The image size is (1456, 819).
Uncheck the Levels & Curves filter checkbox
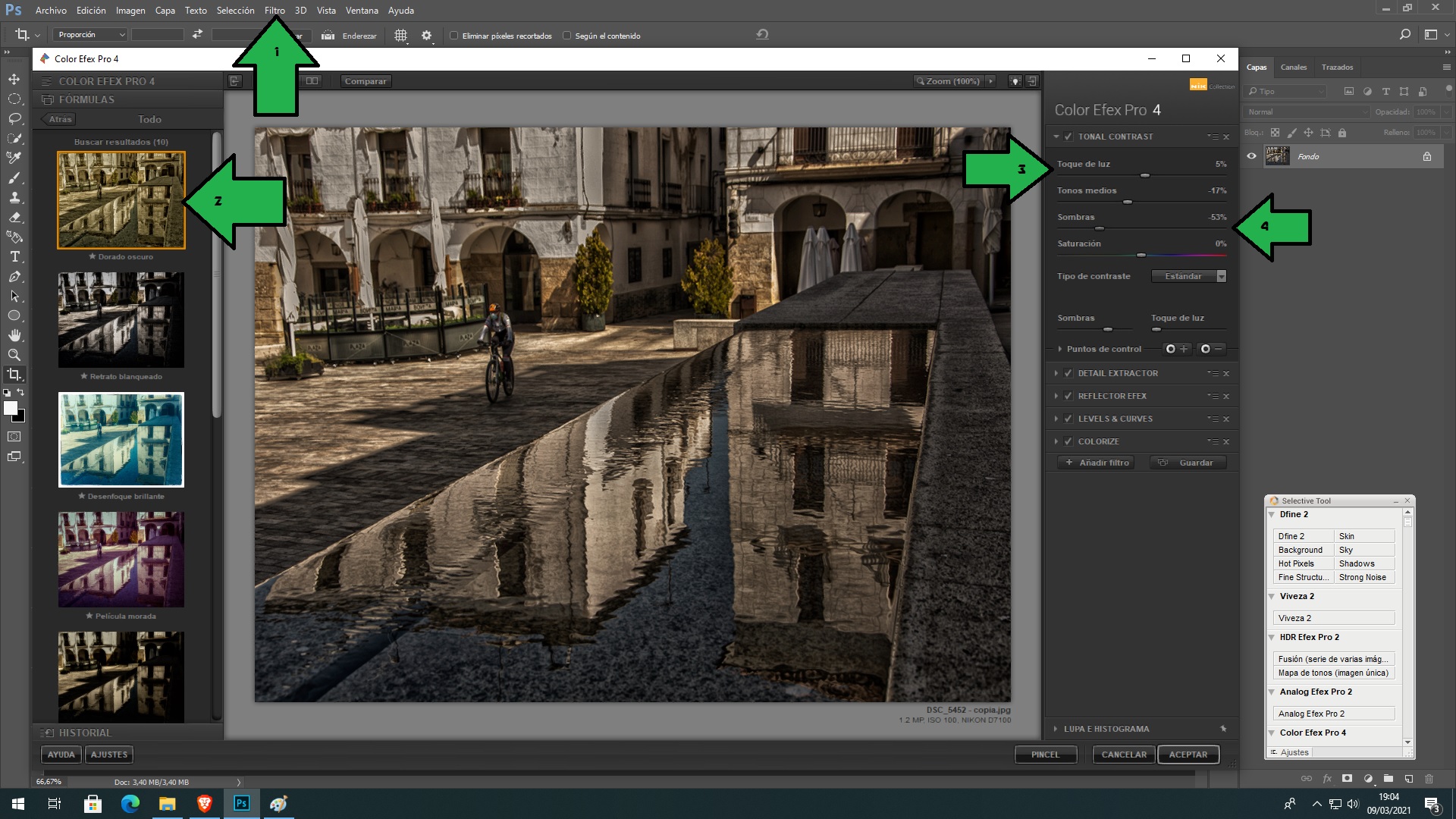coord(1068,419)
